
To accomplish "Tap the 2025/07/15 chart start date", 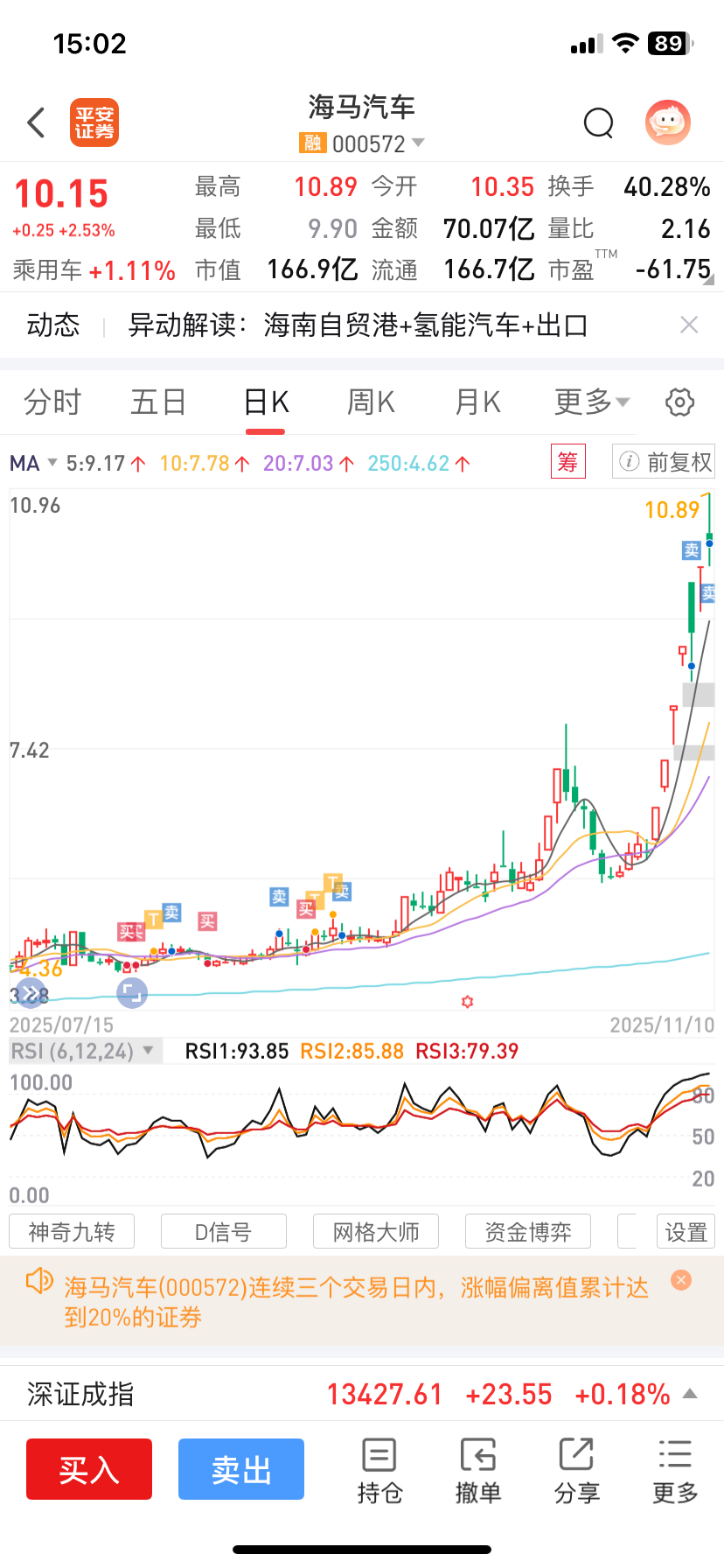I will coord(61,1025).
